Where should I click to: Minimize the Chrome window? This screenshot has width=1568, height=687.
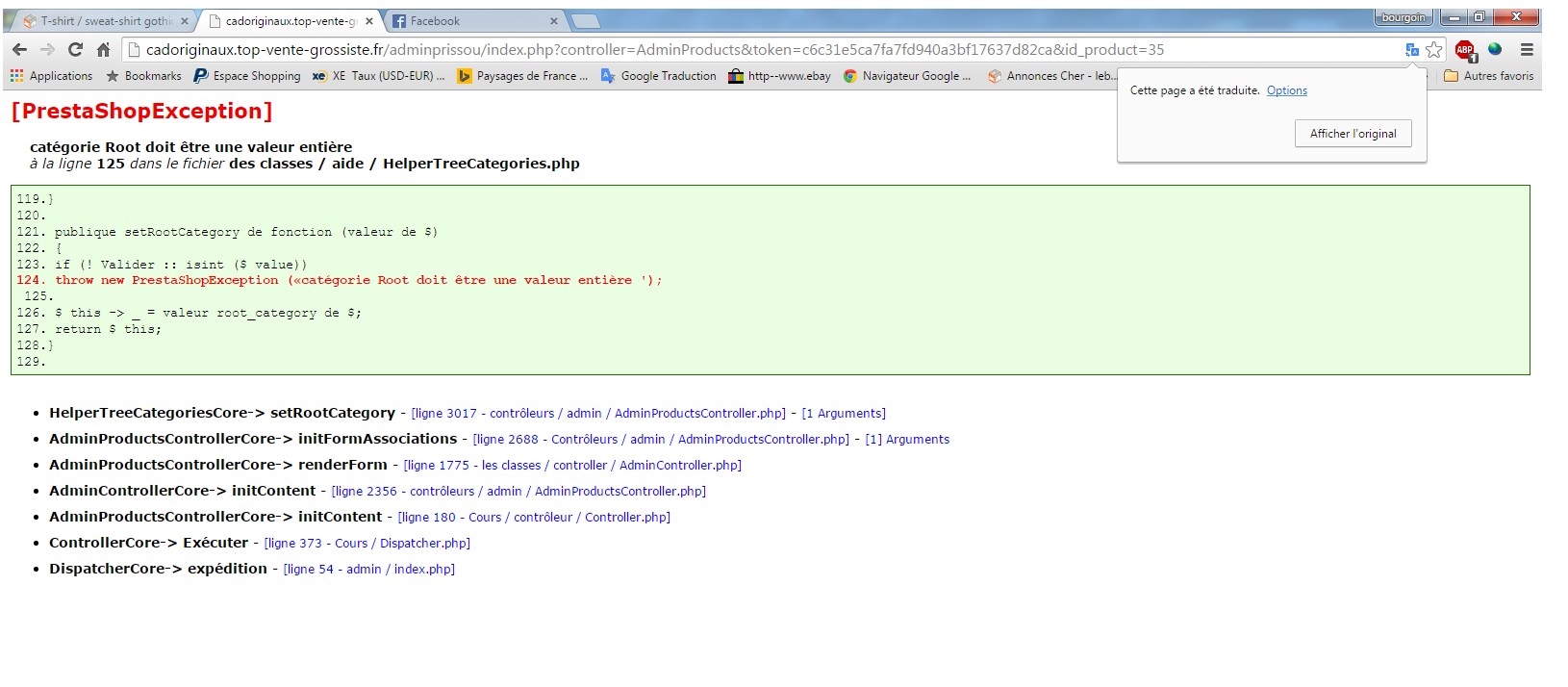pos(1454,17)
